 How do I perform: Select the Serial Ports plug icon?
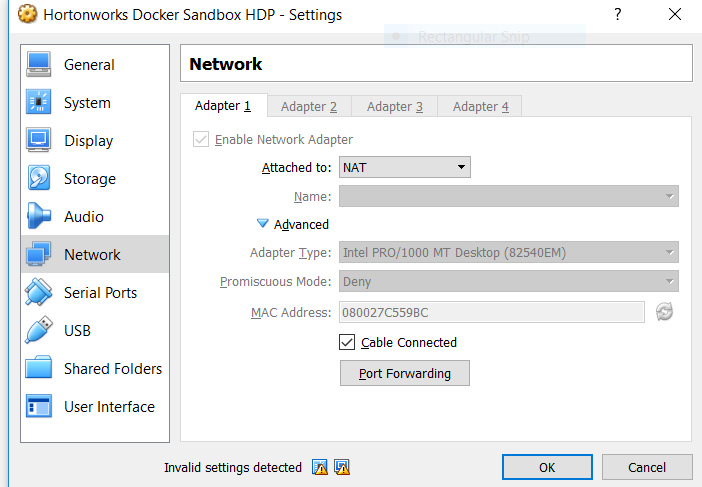pyautogui.click(x=39, y=293)
